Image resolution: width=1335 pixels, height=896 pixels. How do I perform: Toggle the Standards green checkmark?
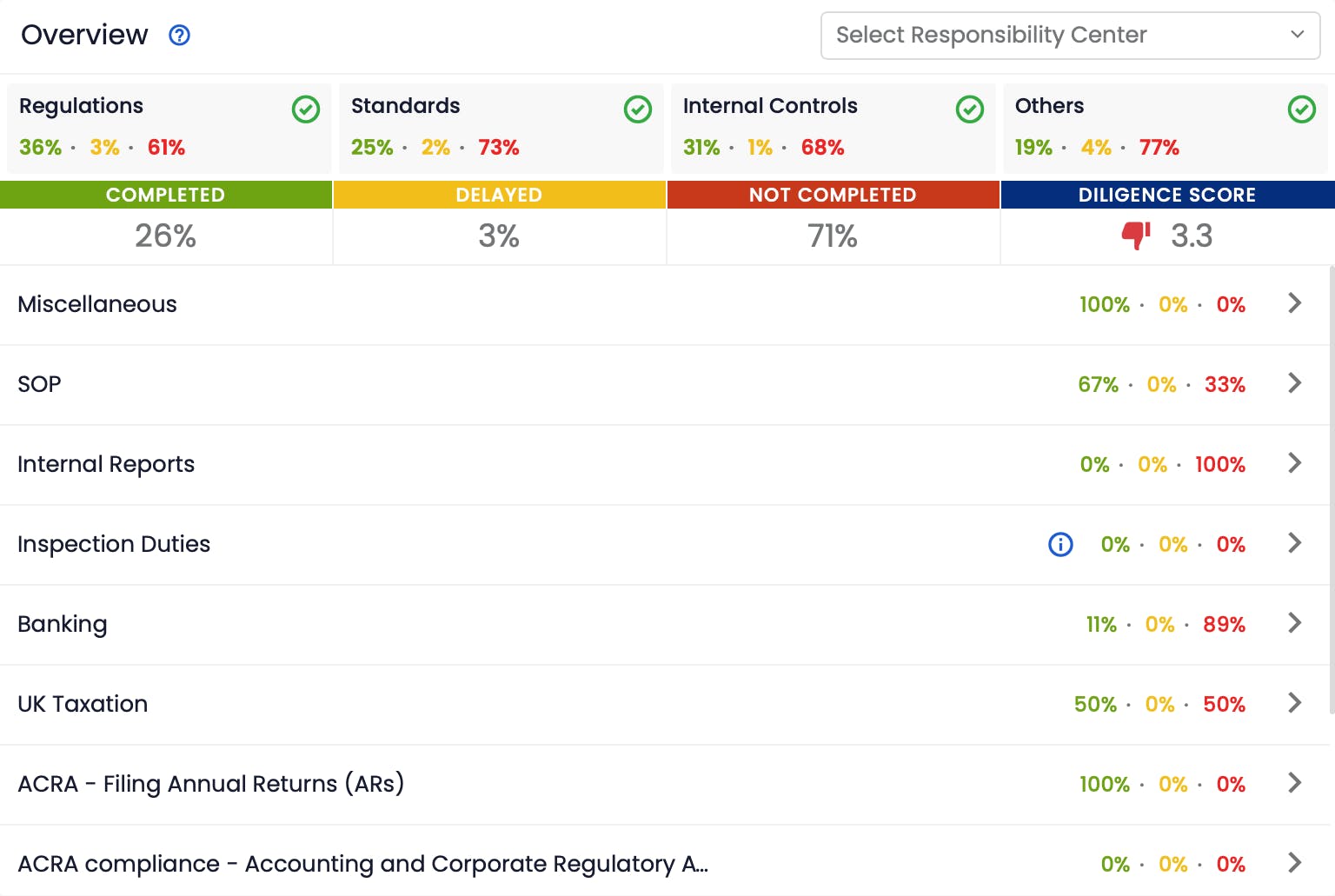[638, 110]
